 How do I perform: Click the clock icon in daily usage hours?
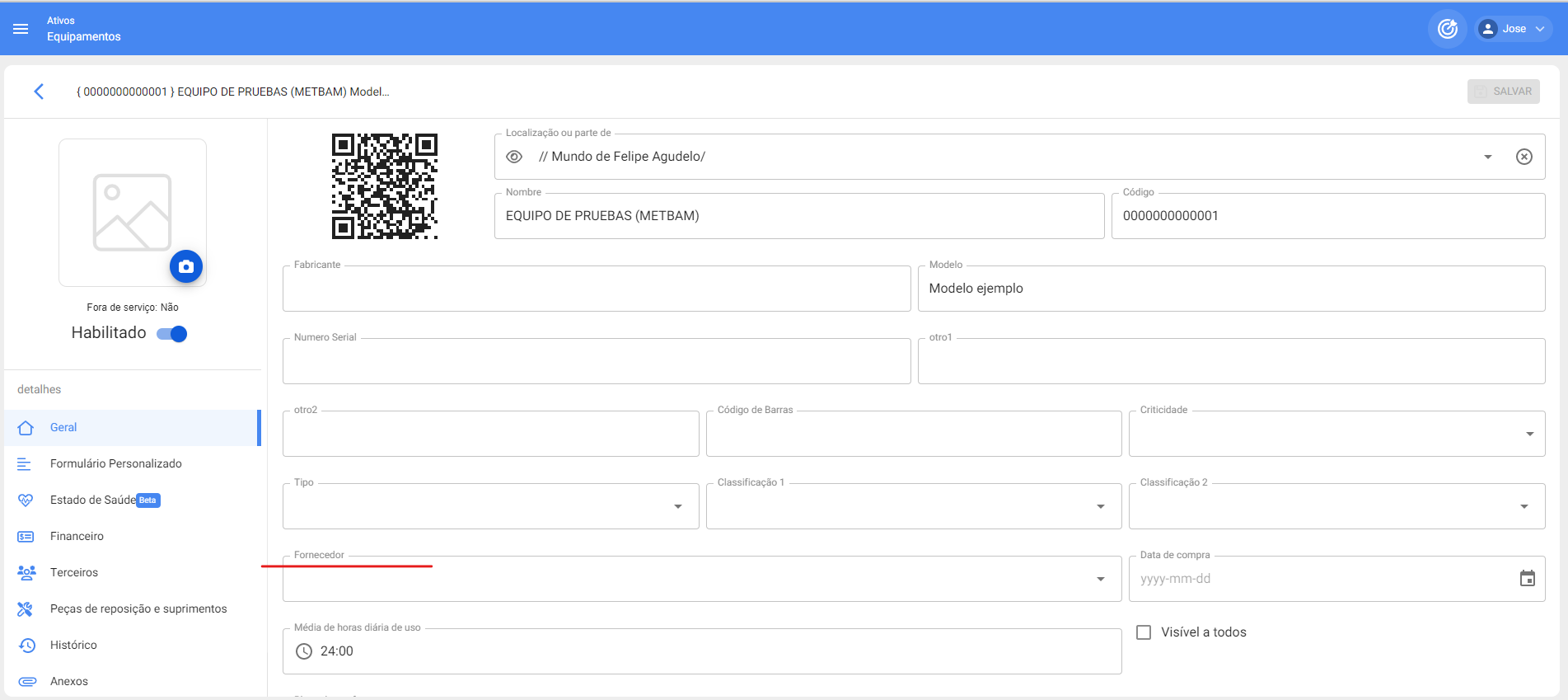coord(304,651)
